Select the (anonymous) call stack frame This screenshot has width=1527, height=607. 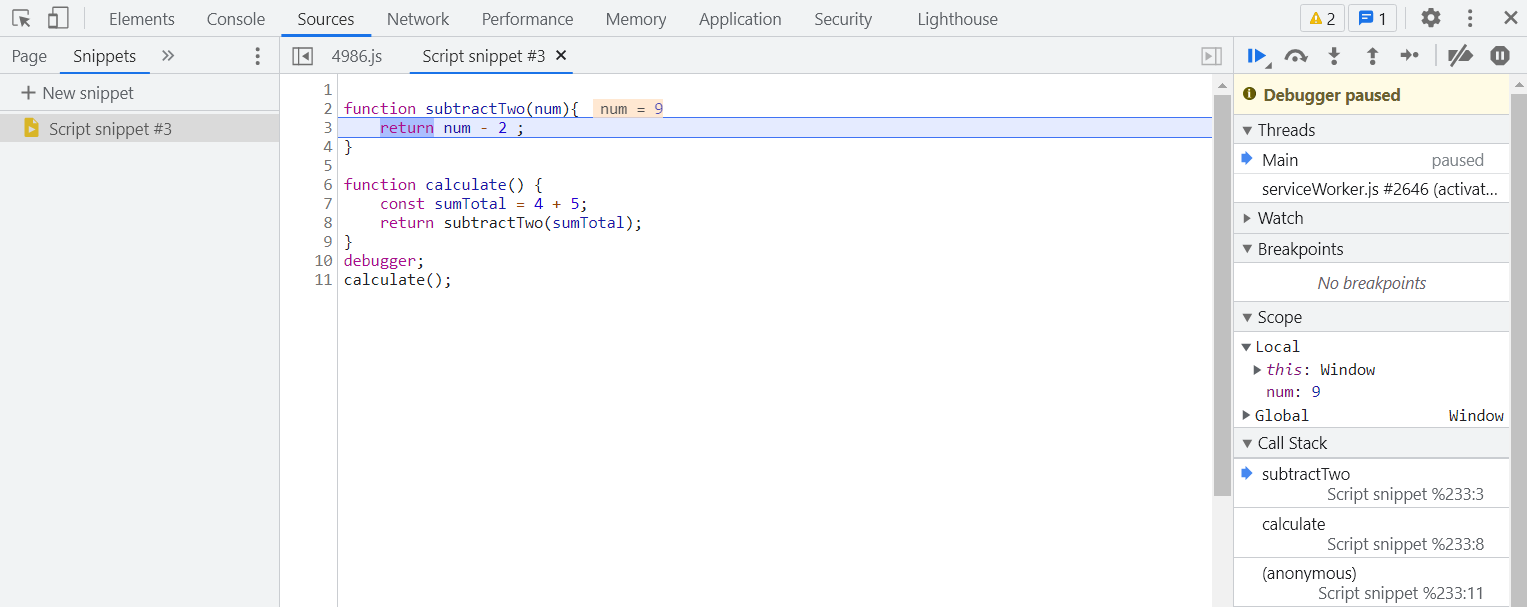pyautogui.click(x=1371, y=583)
